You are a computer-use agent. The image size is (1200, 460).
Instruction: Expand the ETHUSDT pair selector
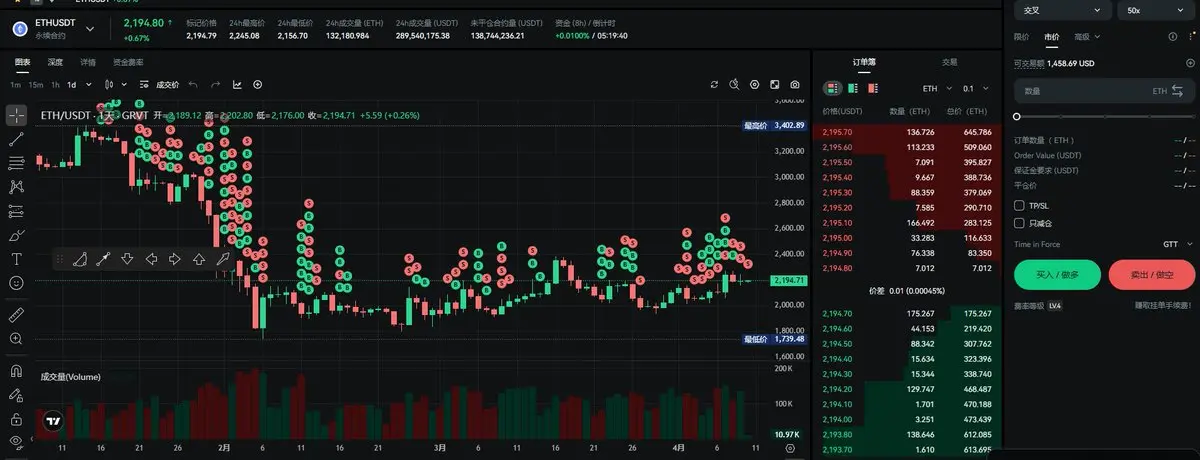(x=91, y=29)
